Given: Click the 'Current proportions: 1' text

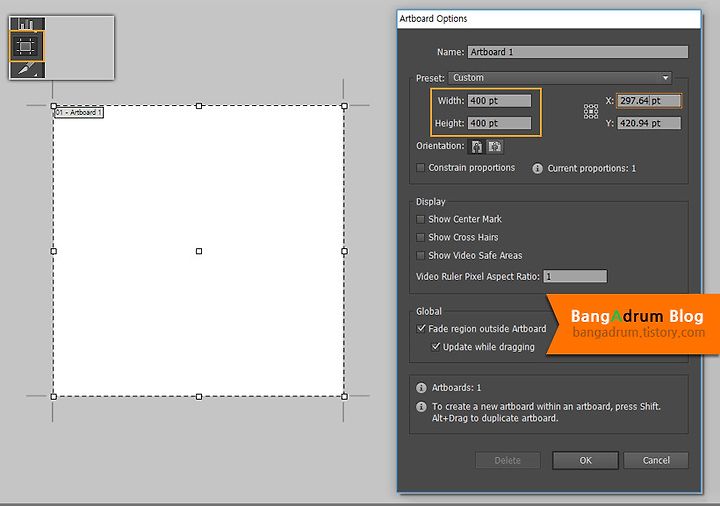Looking at the screenshot, I should [591, 169].
